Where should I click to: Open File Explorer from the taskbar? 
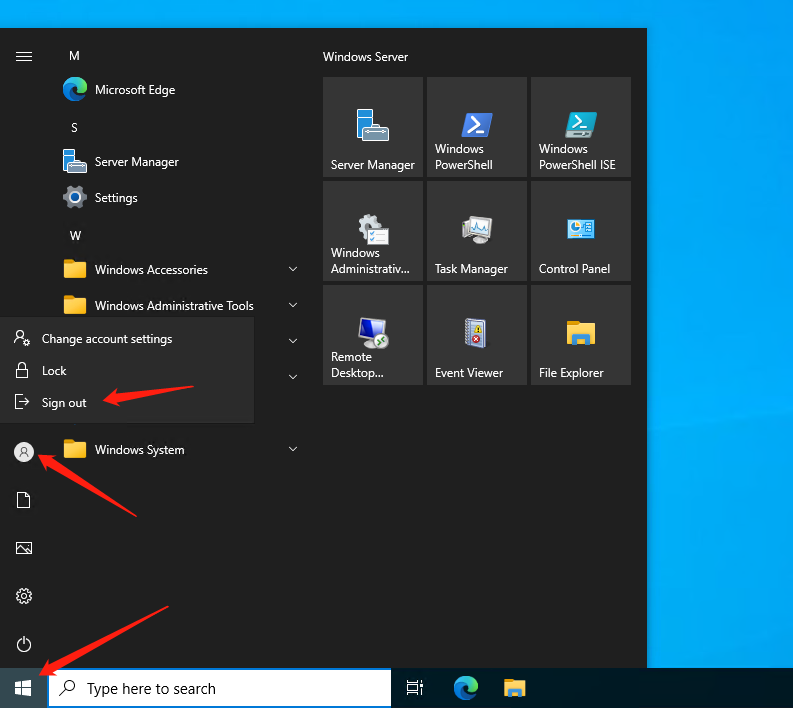[514, 688]
